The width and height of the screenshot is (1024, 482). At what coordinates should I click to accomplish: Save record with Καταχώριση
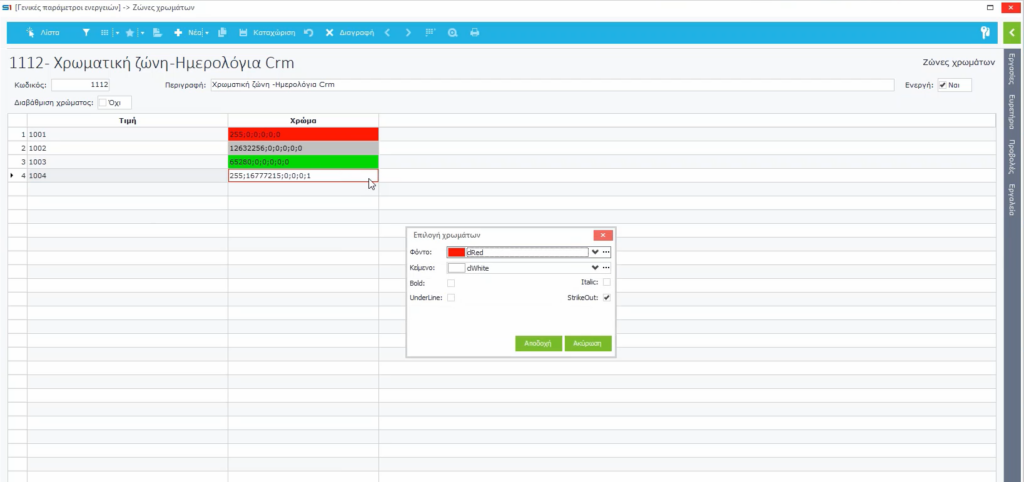(267, 32)
